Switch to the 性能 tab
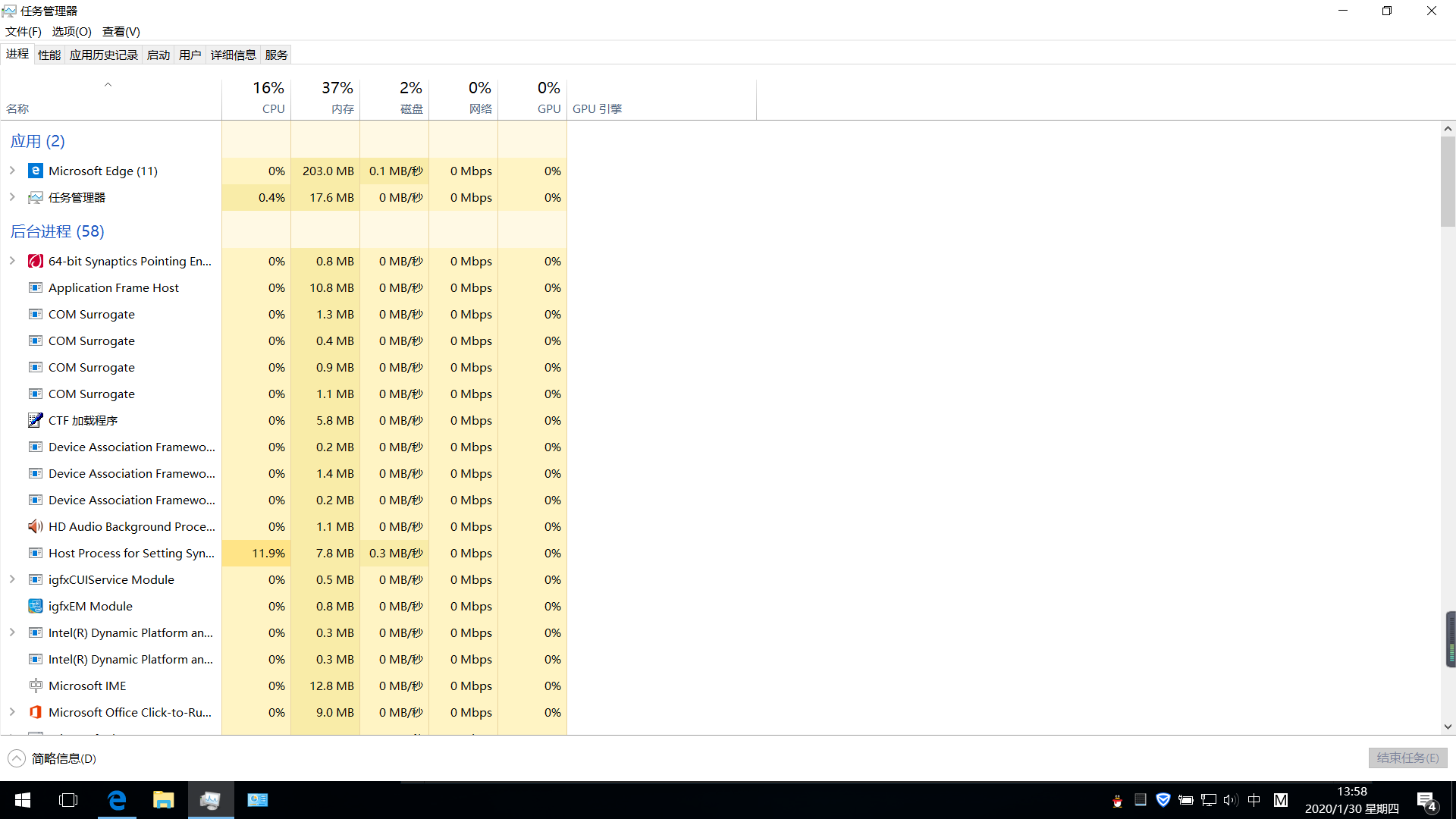 click(49, 55)
